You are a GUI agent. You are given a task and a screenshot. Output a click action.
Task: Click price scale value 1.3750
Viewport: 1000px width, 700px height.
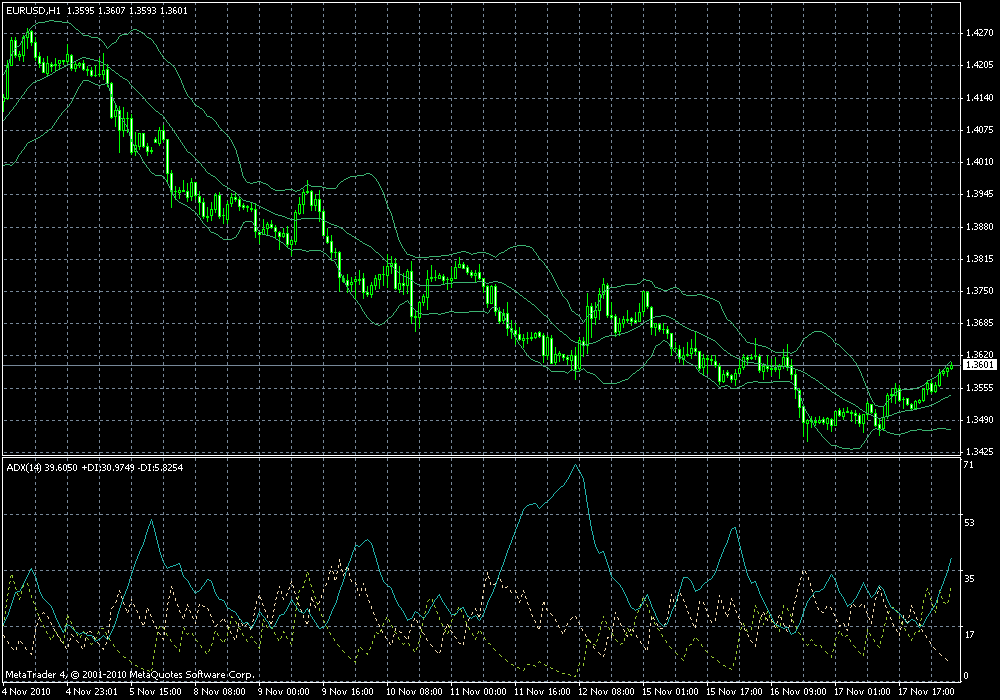[980, 291]
